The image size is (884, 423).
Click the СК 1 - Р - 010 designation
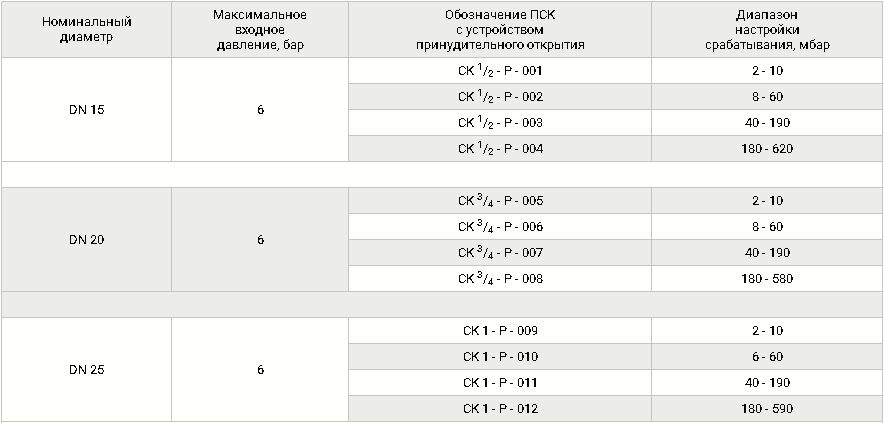click(x=500, y=357)
